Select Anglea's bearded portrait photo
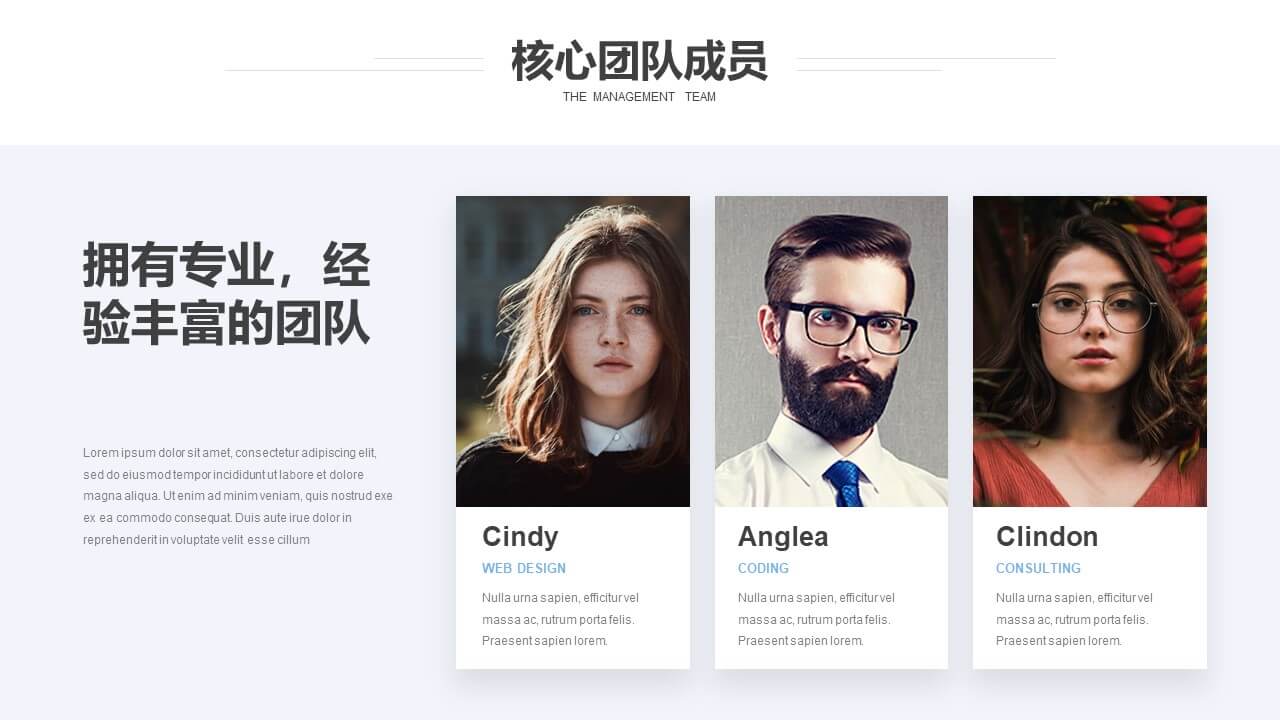Image resolution: width=1280 pixels, height=720 pixels. [831, 351]
